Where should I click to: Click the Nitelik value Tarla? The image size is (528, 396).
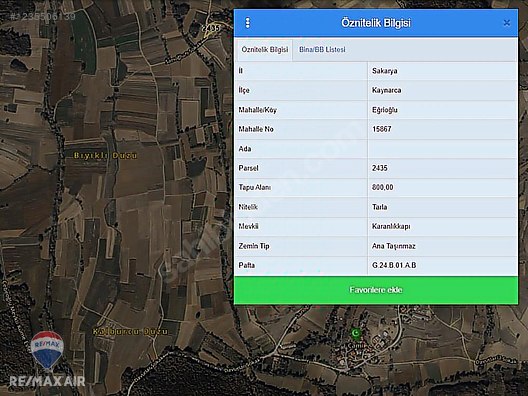380,207
